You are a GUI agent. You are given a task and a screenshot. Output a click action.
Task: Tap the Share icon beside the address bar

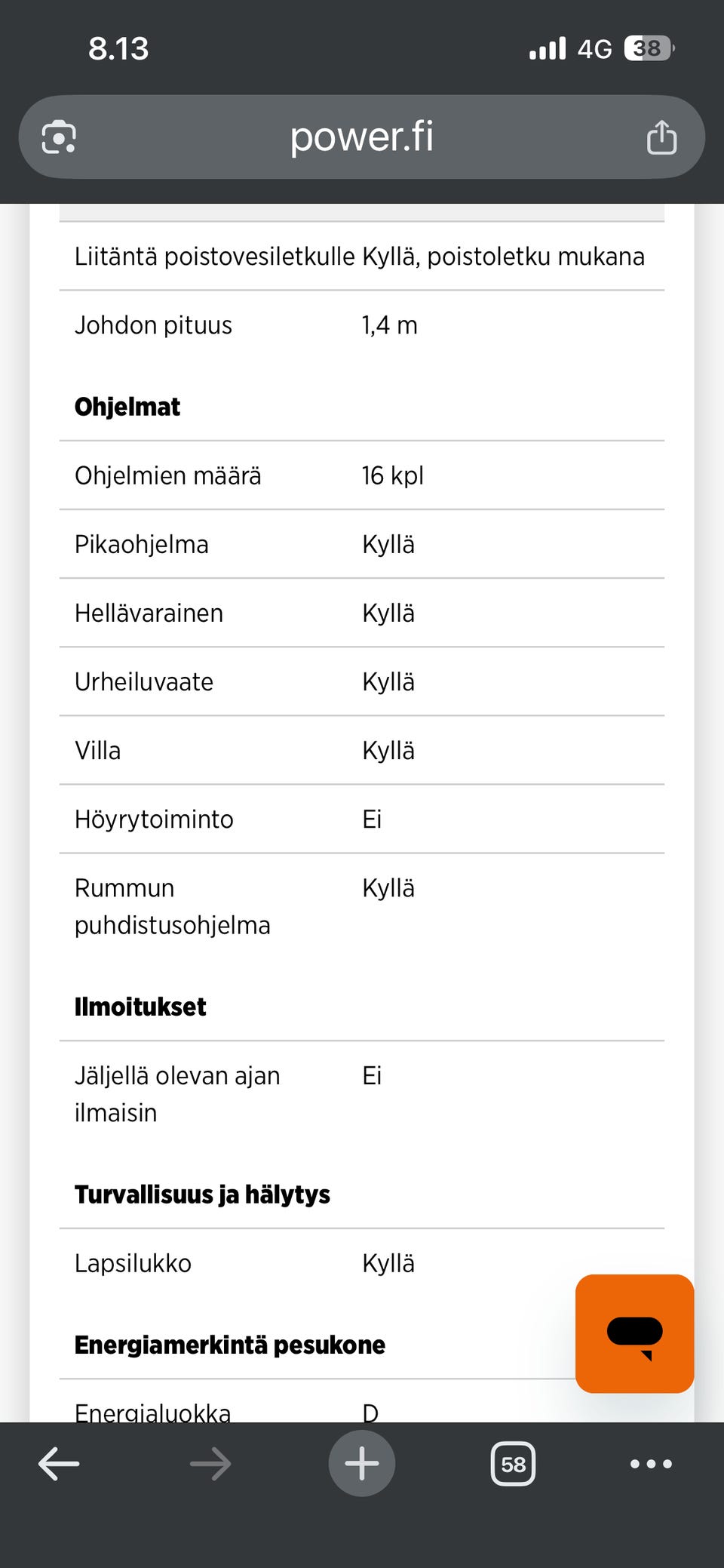(x=661, y=137)
